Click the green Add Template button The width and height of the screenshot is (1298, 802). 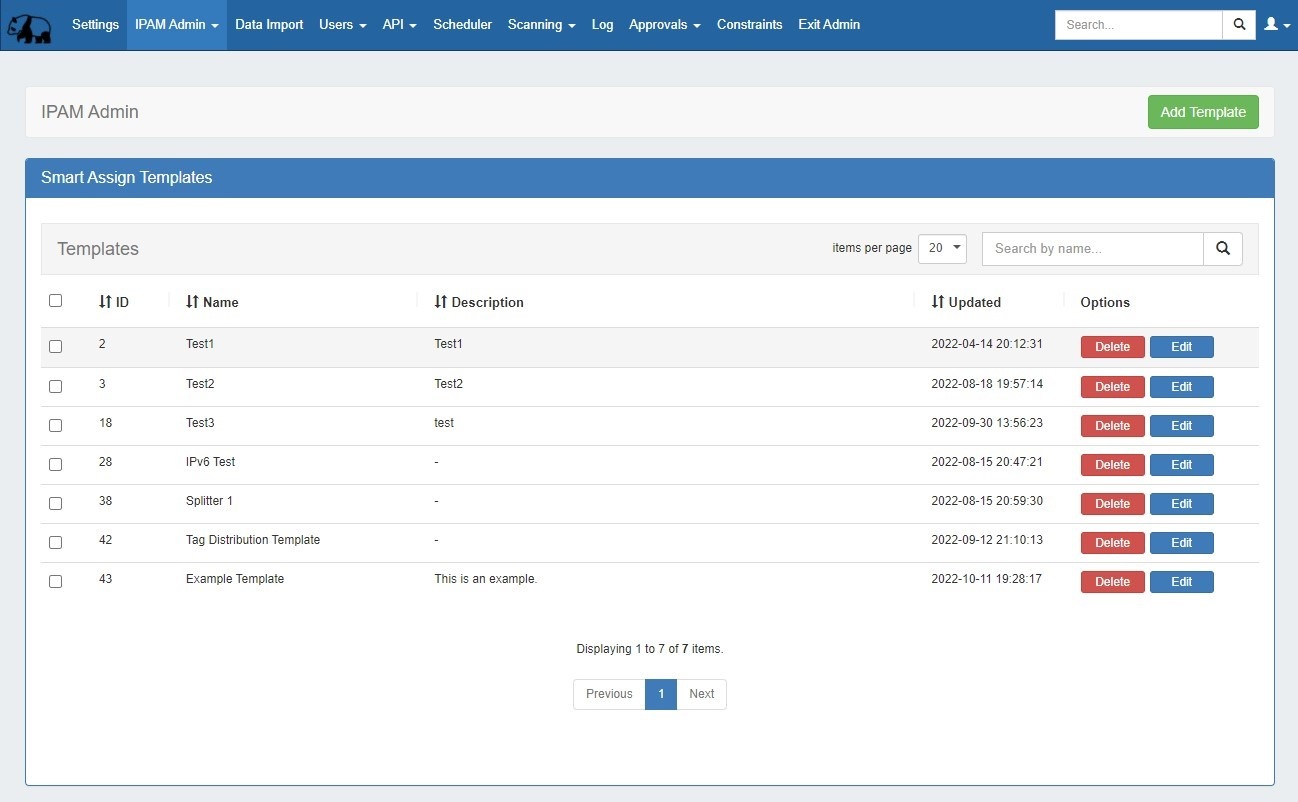tap(1202, 112)
